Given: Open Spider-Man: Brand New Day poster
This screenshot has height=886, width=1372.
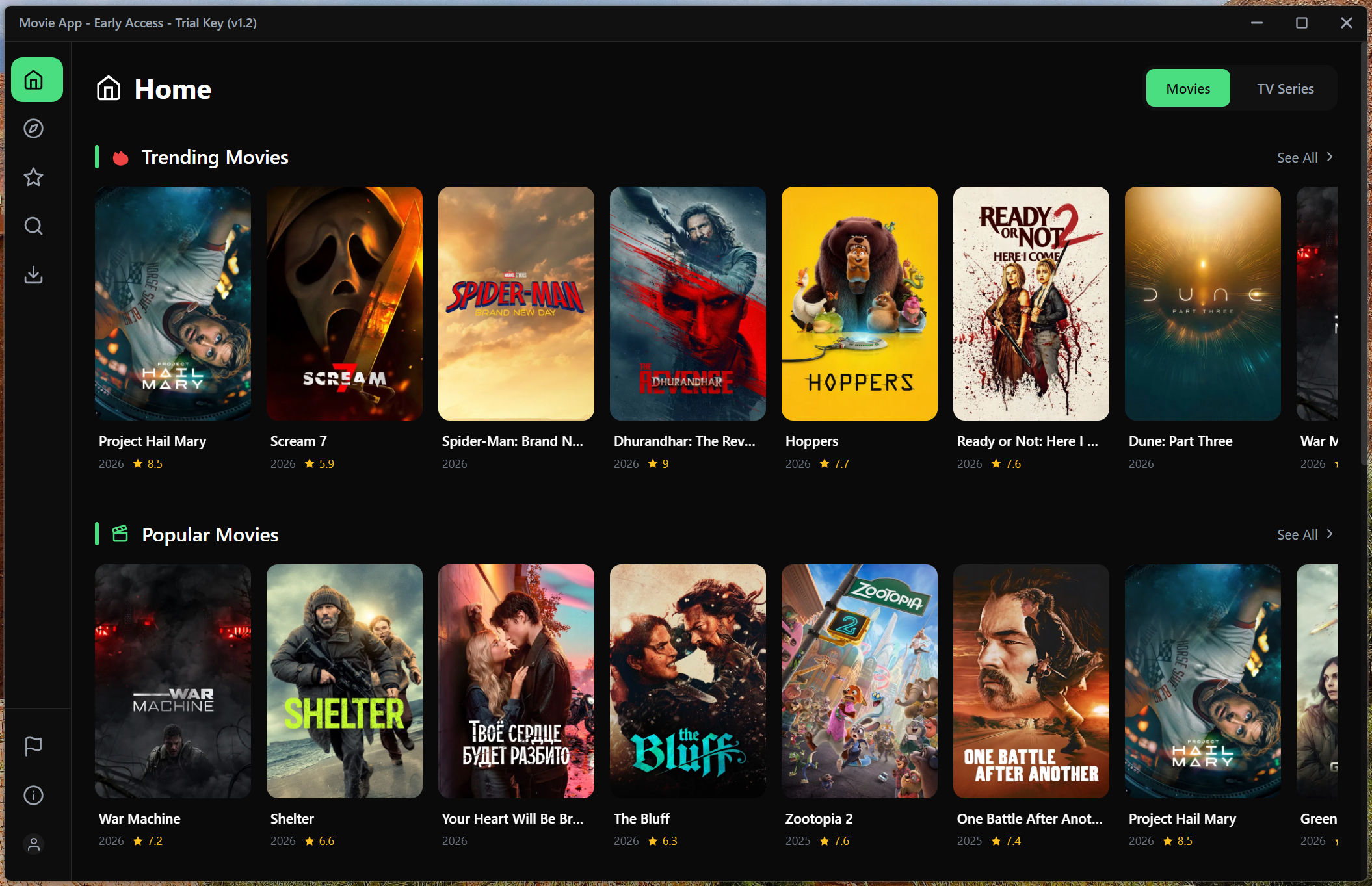Looking at the screenshot, I should pos(516,304).
